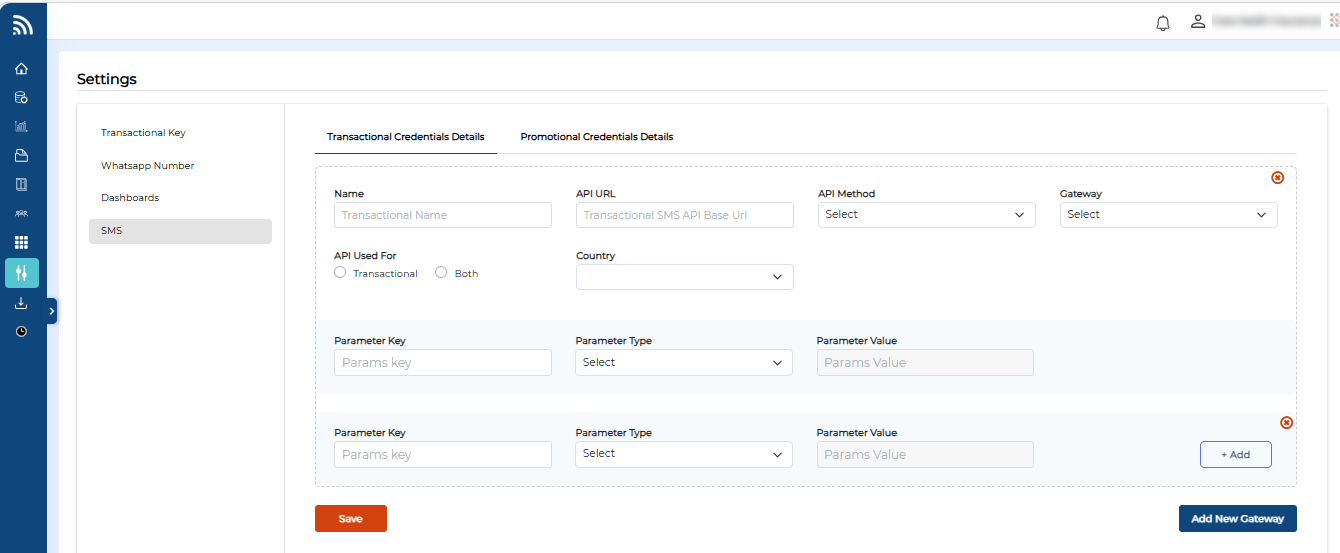This screenshot has height=553, width=1340.
Task: Click the API URL input field
Action: pyautogui.click(x=684, y=215)
